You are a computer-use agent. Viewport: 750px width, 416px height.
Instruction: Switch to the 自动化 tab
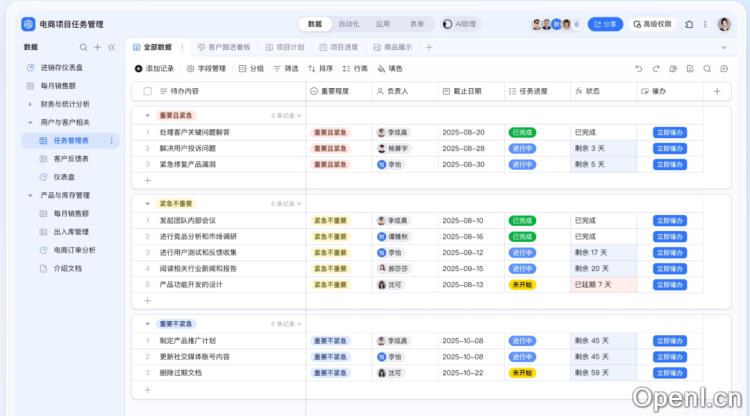(348, 23)
